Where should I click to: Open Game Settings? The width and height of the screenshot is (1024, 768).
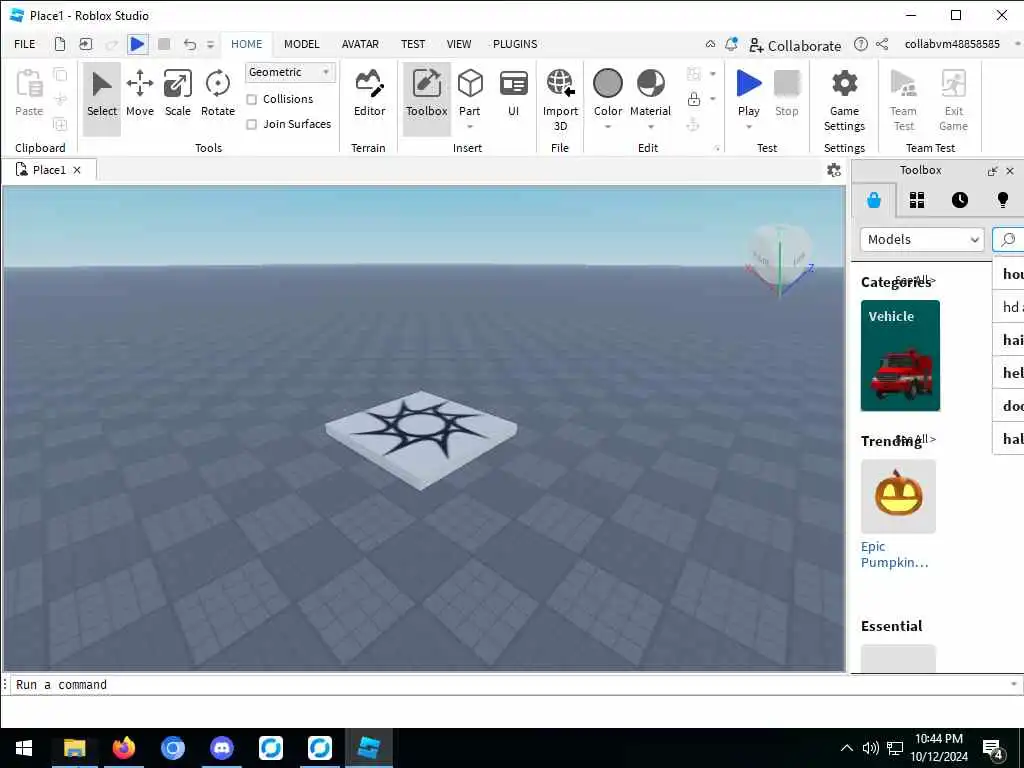point(844,100)
